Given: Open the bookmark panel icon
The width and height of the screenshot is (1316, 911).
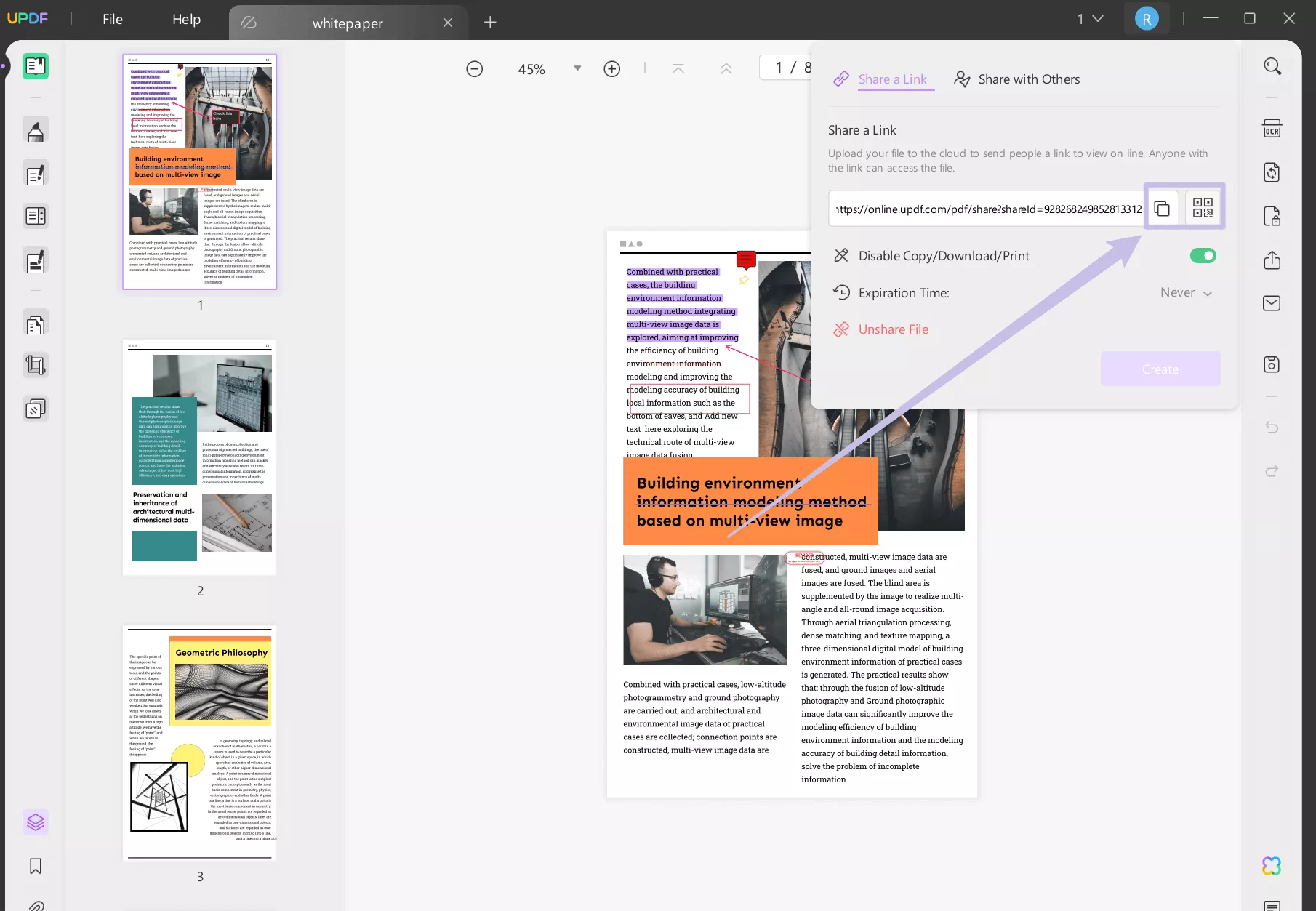Looking at the screenshot, I should coord(35,866).
